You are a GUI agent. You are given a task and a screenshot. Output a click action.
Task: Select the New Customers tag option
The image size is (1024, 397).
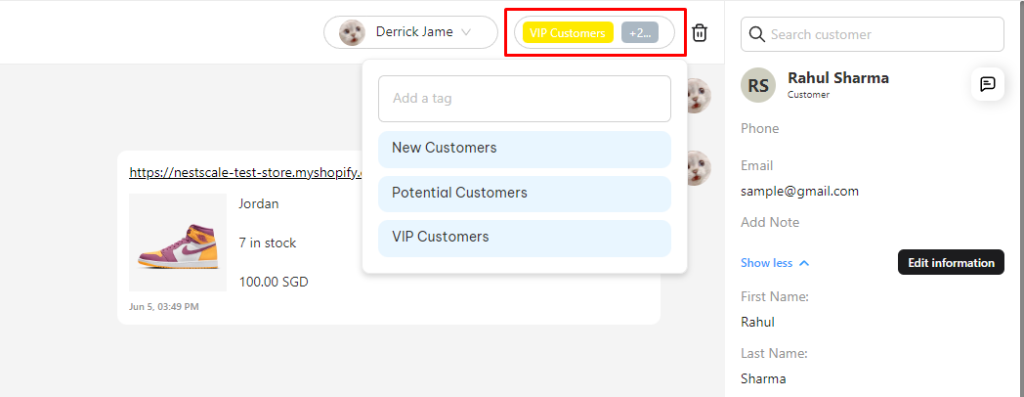(524, 149)
